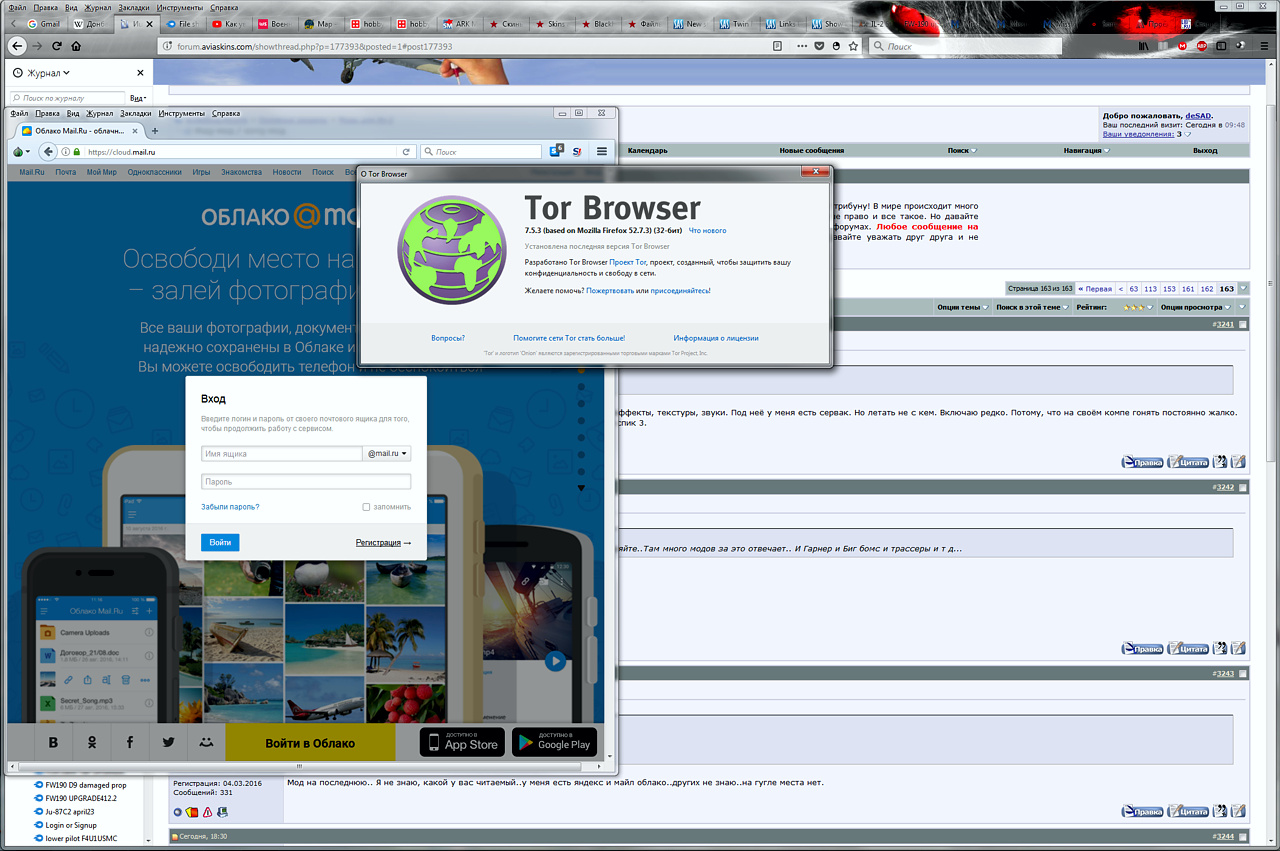Open main Firefox hamburger menu
The width and height of the screenshot is (1280, 851).
(1264, 46)
